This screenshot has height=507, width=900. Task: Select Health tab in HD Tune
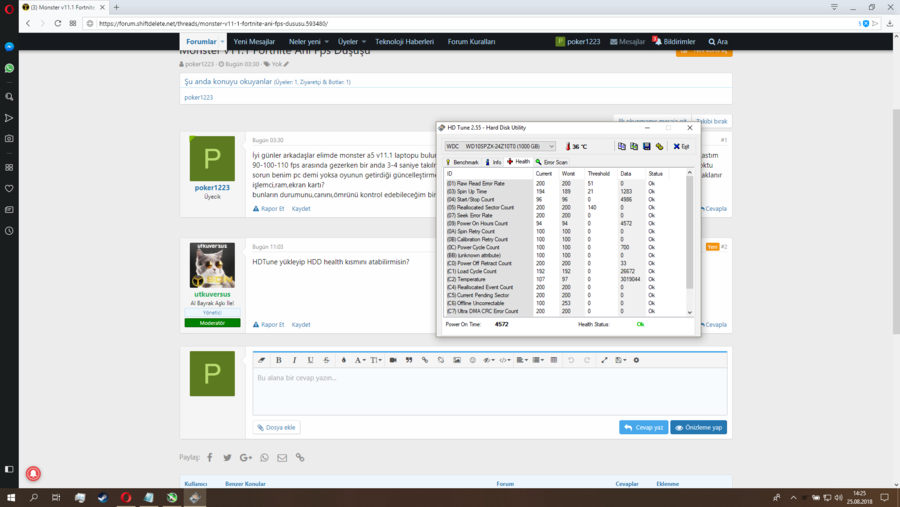pyautogui.click(x=518, y=162)
